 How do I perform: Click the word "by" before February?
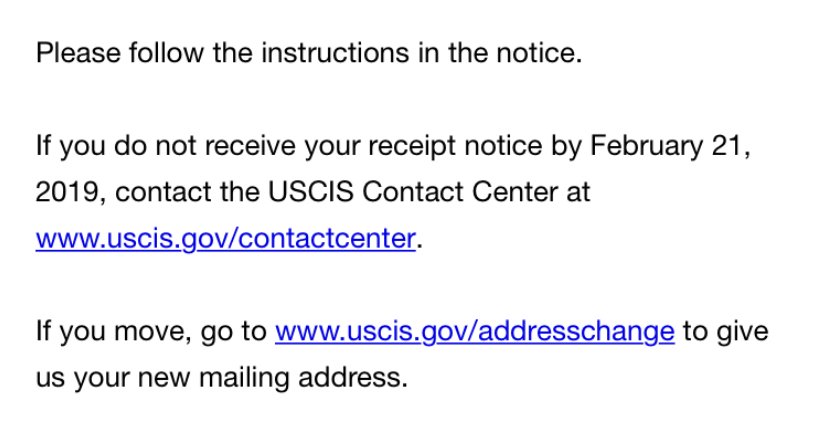[565, 146]
